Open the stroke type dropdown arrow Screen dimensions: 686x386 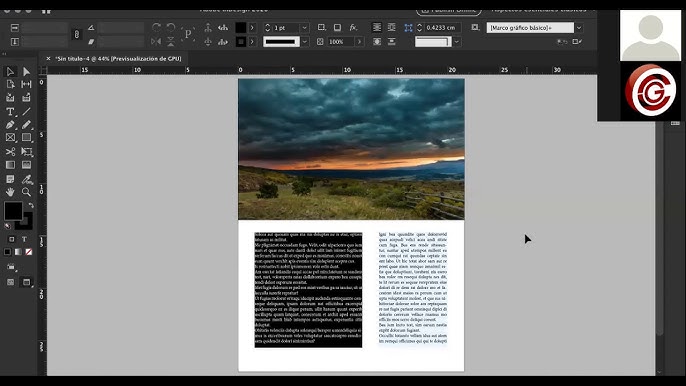click(x=305, y=42)
